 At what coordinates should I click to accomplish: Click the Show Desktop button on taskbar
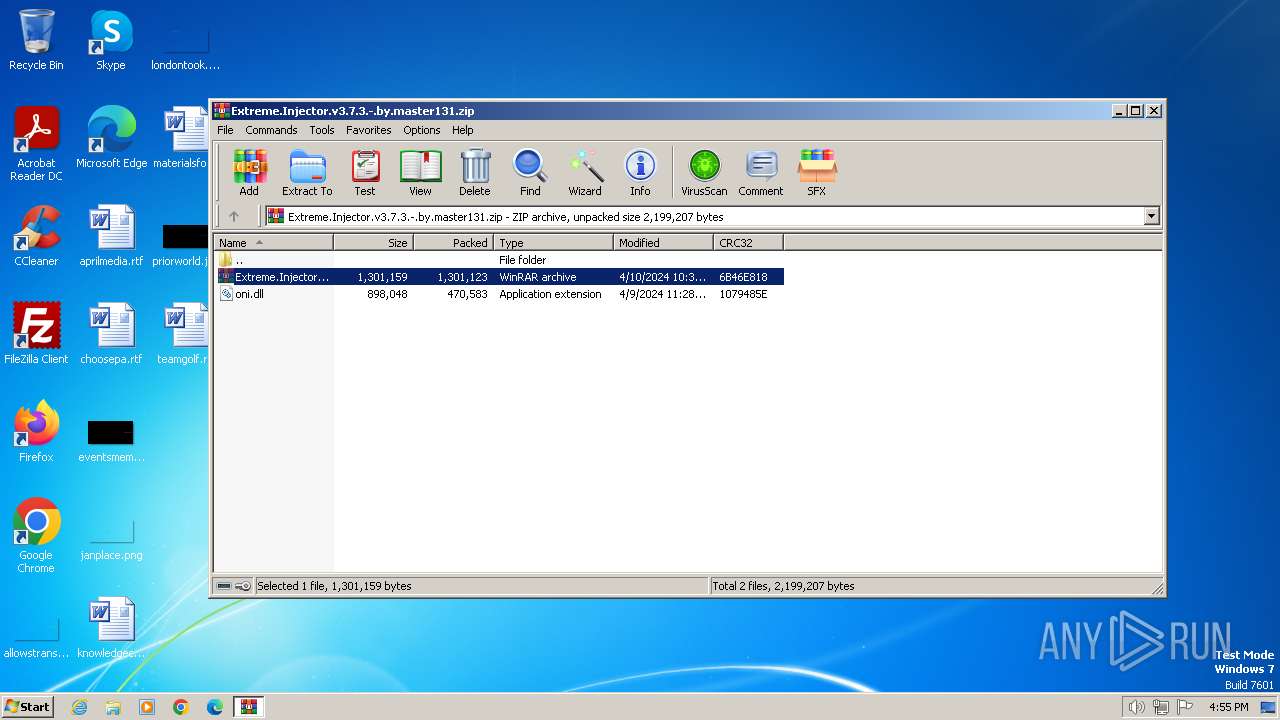coord(1270,707)
